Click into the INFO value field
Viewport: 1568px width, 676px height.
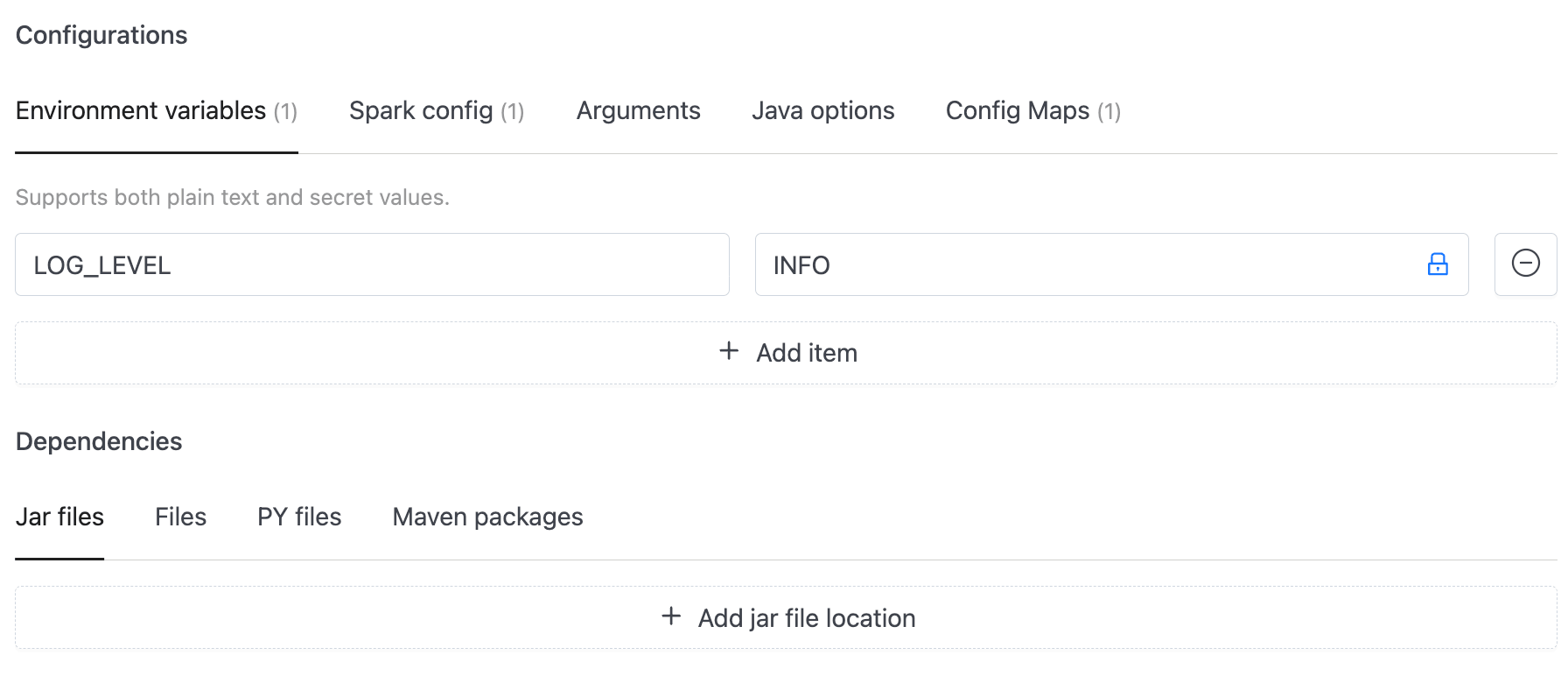[x=1085, y=264]
